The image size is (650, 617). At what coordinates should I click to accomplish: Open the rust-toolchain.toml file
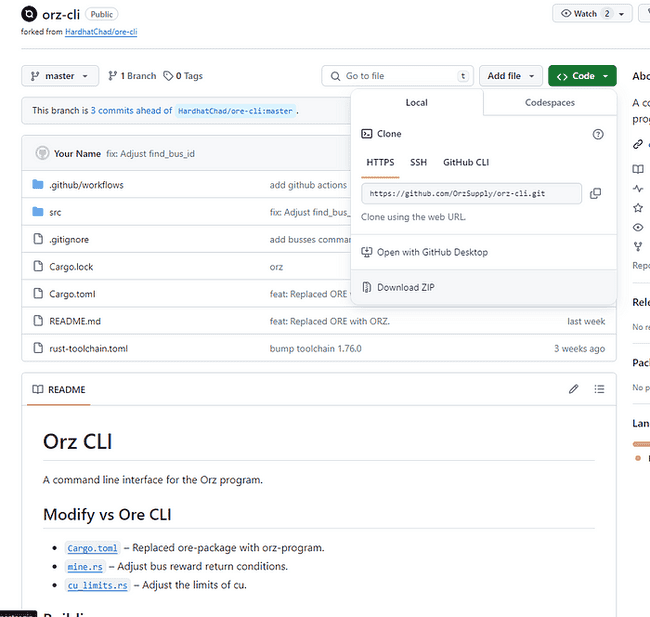click(x=88, y=348)
